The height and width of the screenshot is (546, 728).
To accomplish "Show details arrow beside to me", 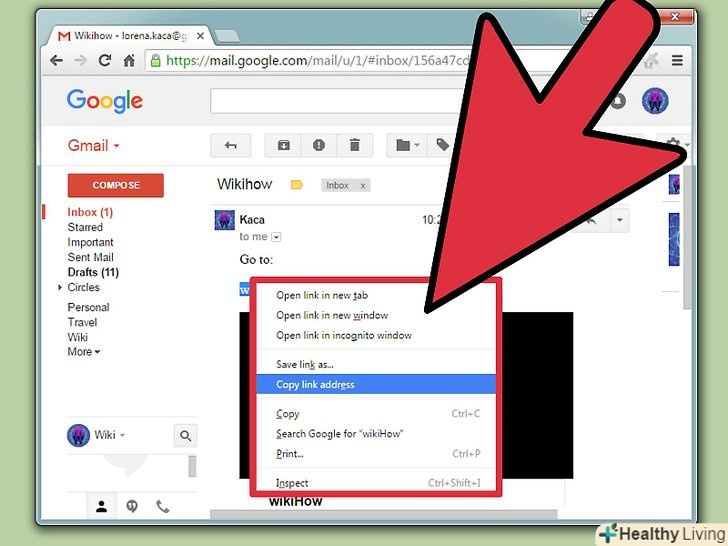I will [276, 237].
